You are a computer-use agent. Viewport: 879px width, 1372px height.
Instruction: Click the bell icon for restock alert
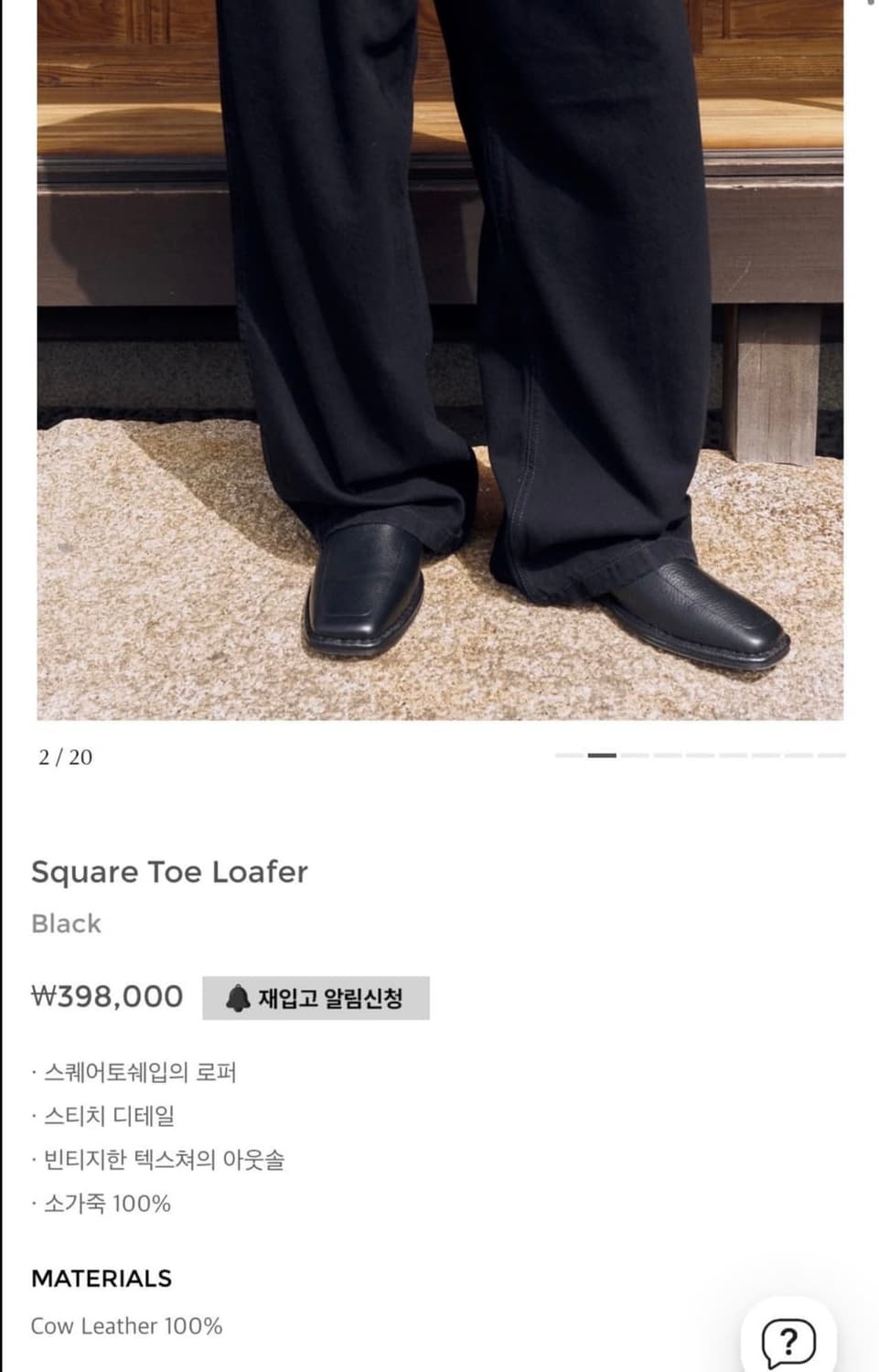238,998
